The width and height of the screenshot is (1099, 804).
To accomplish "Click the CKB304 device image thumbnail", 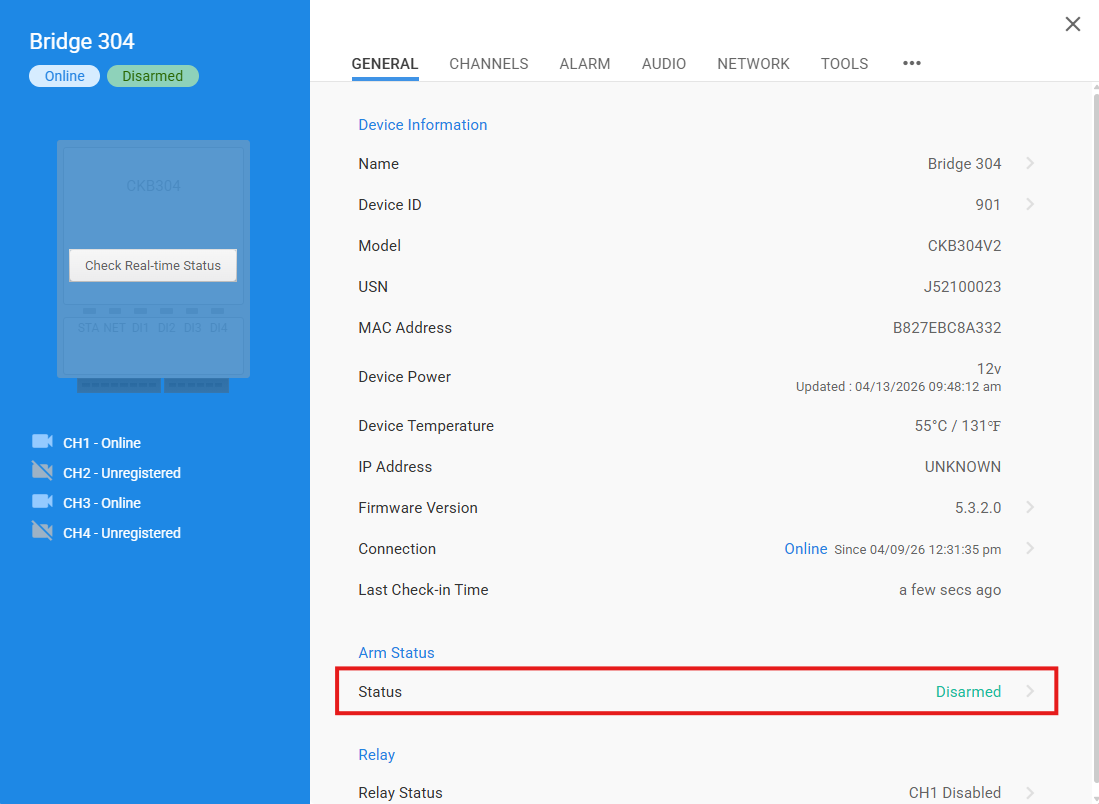I will pos(153,200).
